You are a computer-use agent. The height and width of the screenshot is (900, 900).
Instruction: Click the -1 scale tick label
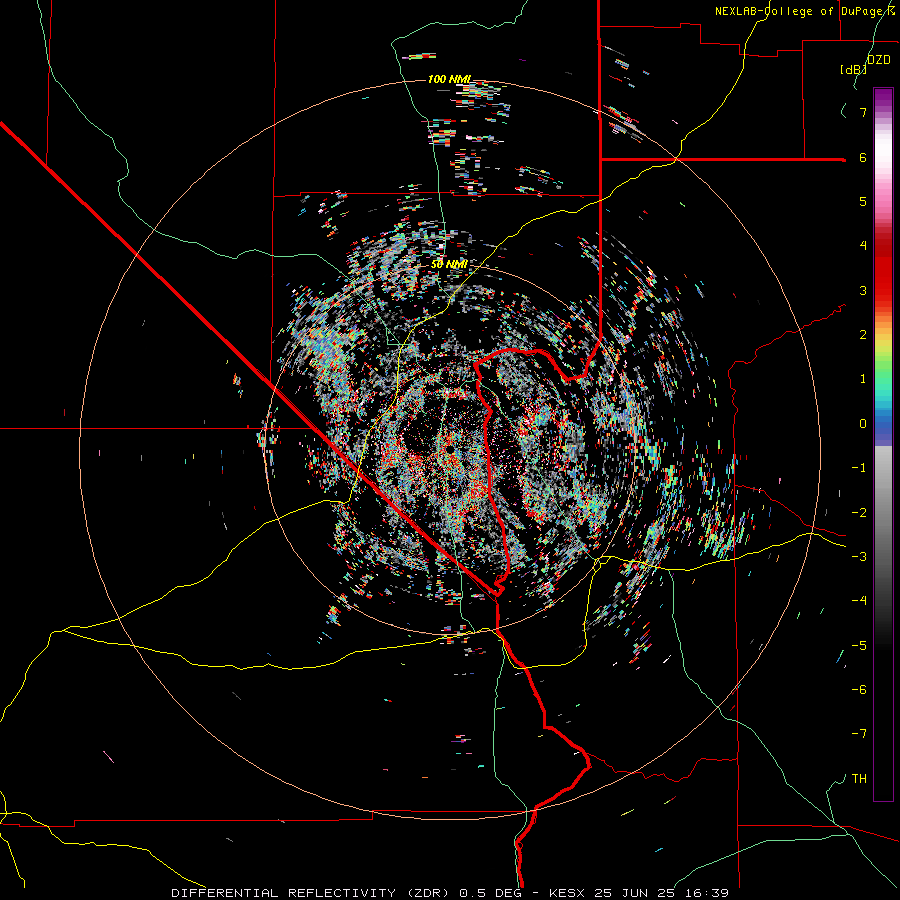coord(859,468)
